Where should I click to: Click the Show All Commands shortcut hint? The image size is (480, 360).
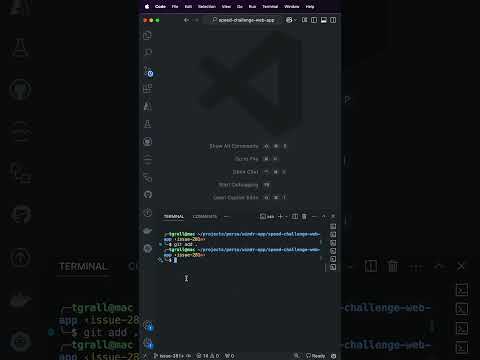[248, 146]
